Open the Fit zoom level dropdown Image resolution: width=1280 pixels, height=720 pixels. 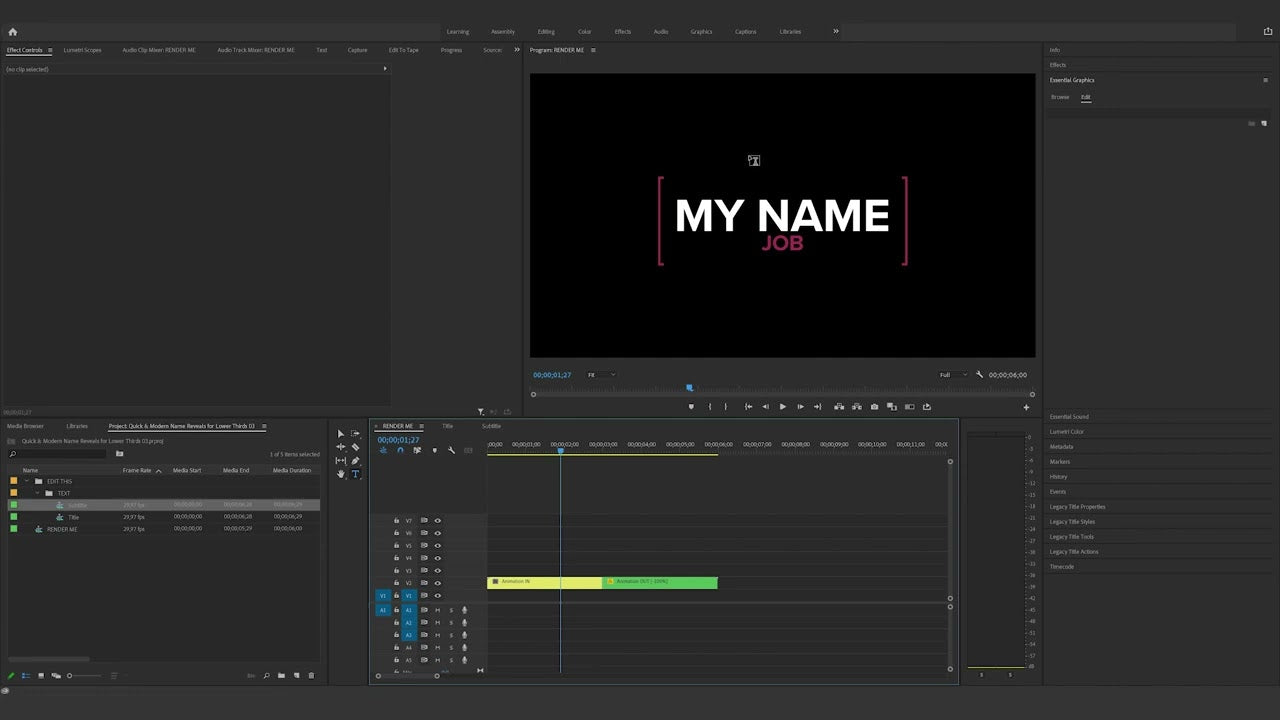pyautogui.click(x=599, y=374)
